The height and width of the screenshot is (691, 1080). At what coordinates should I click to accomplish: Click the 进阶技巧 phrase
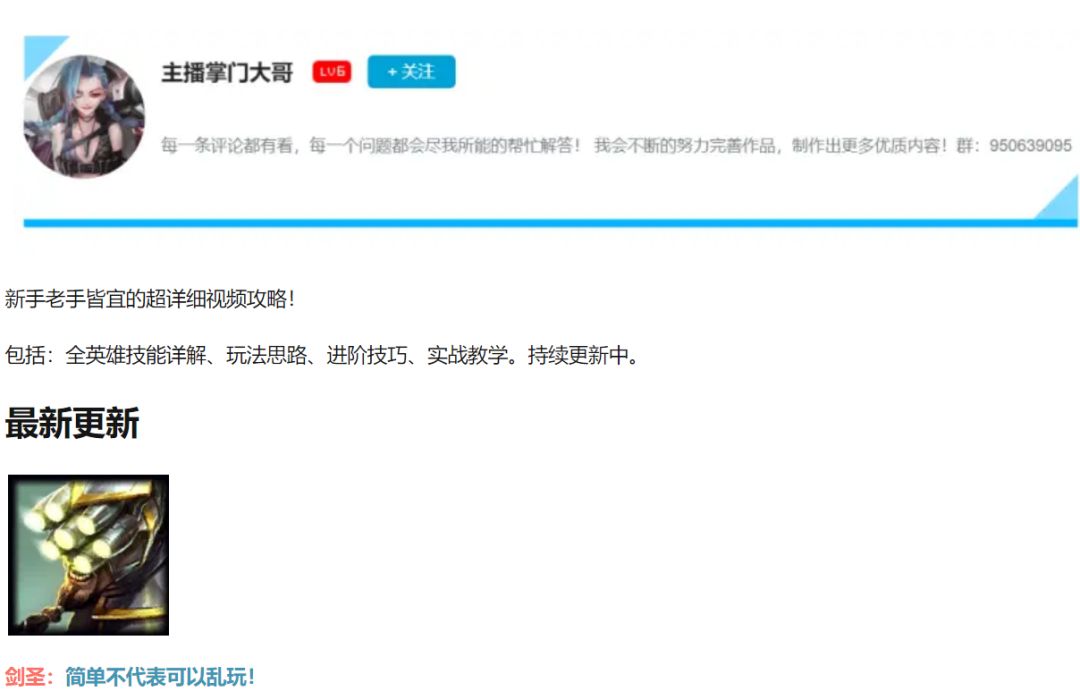(366, 355)
